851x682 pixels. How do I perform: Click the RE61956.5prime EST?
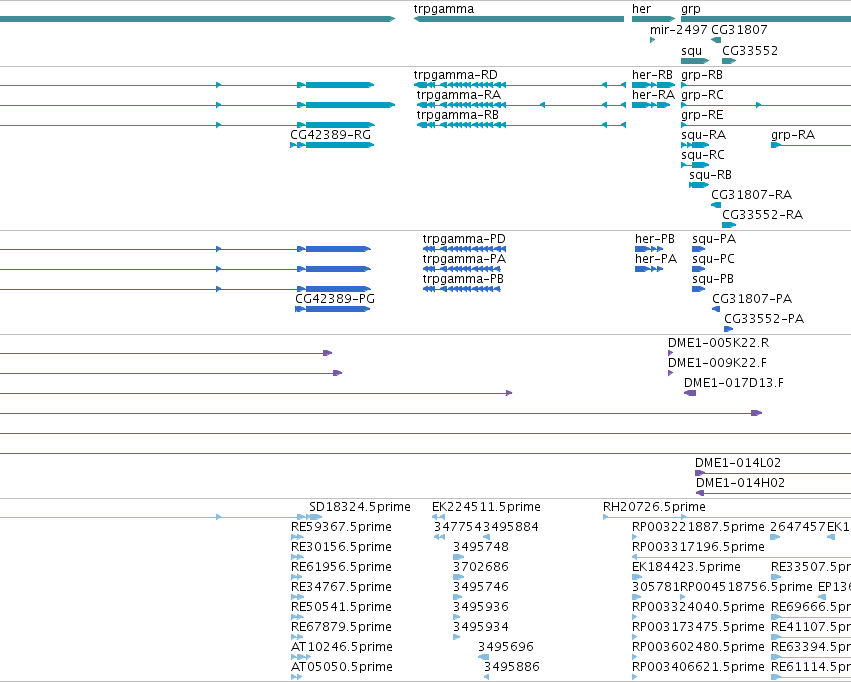coord(296,578)
